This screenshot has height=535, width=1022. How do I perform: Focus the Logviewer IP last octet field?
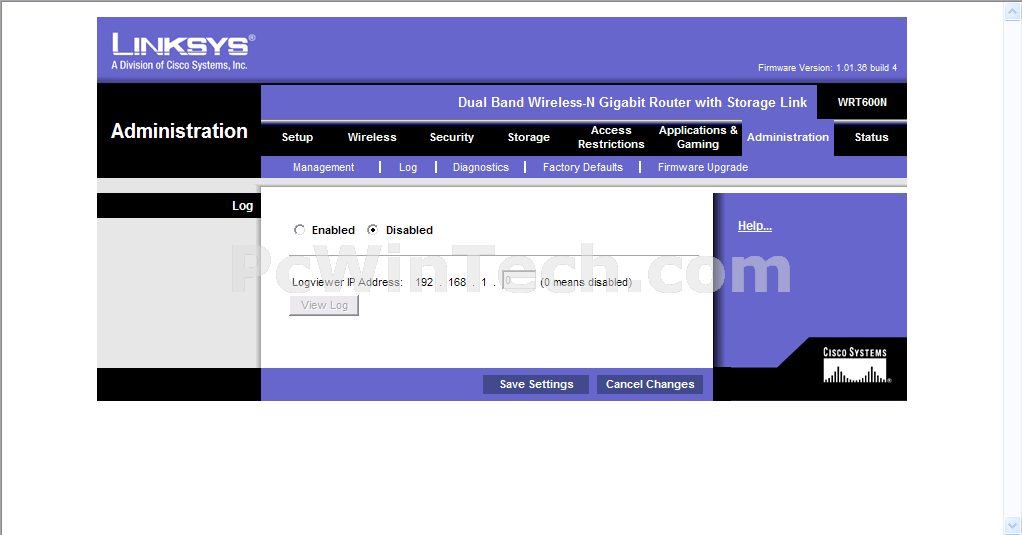(x=519, y=282)
